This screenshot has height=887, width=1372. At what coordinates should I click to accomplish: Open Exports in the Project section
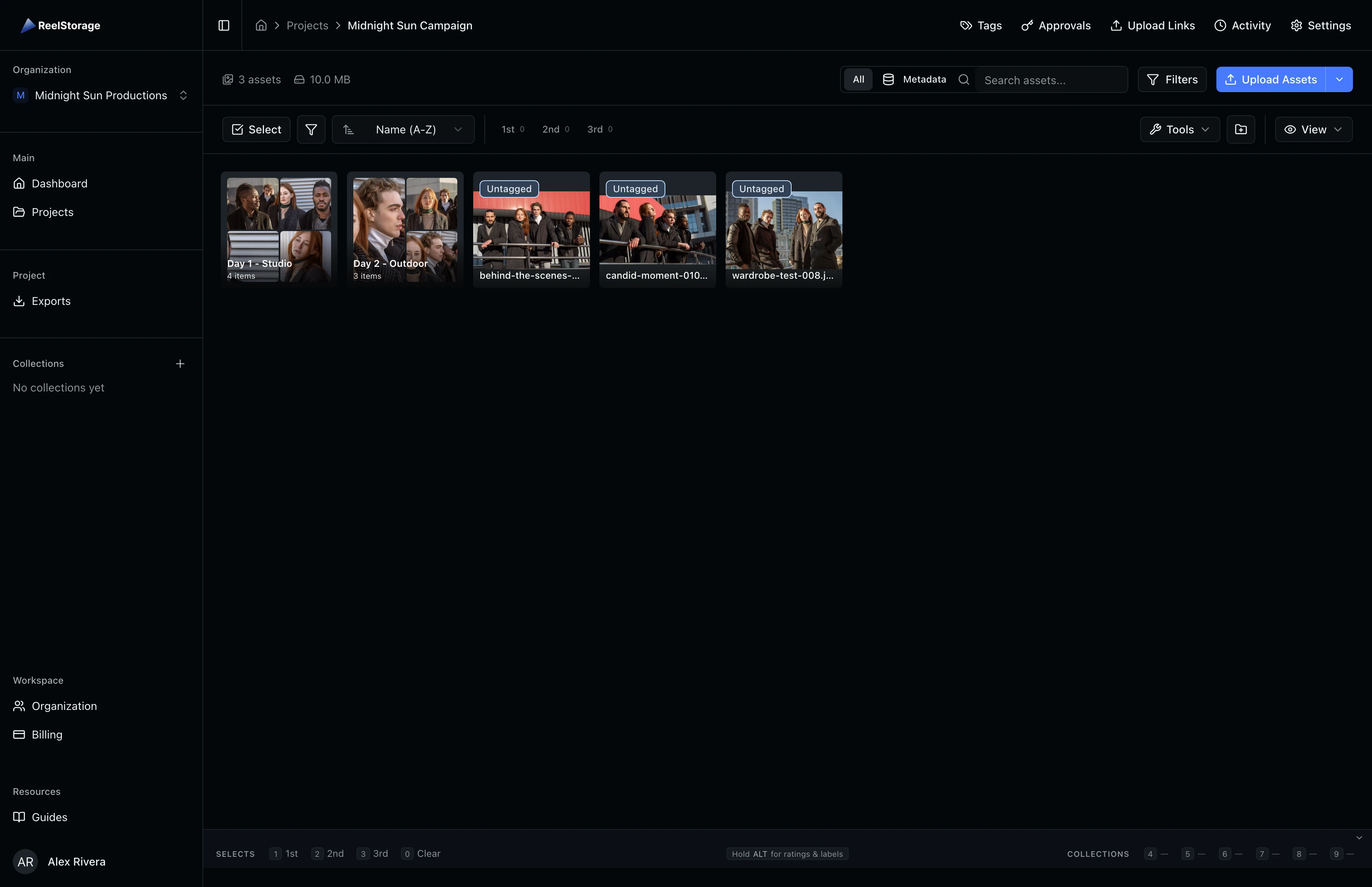(x=51, y=301)
